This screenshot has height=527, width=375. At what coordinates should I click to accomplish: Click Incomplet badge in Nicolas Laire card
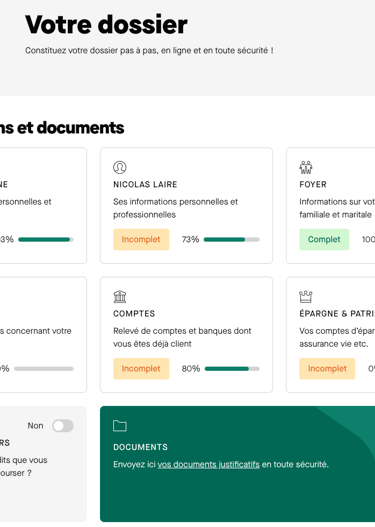click(x=141, y=239)
